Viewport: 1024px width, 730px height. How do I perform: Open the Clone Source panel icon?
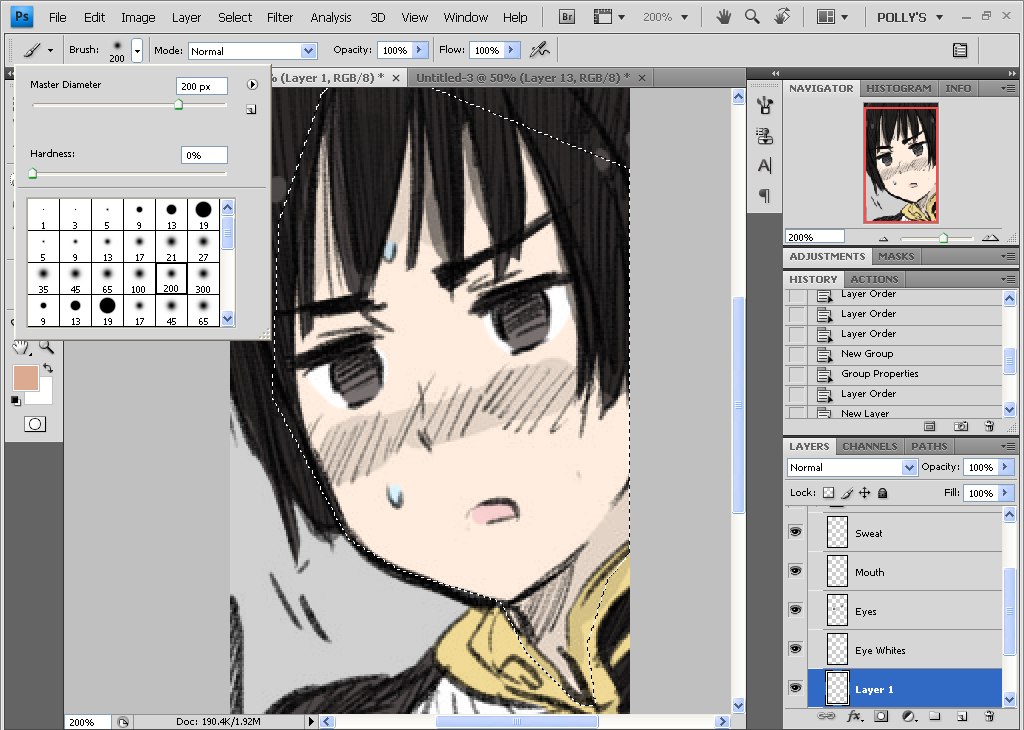[x=765, y=136]
